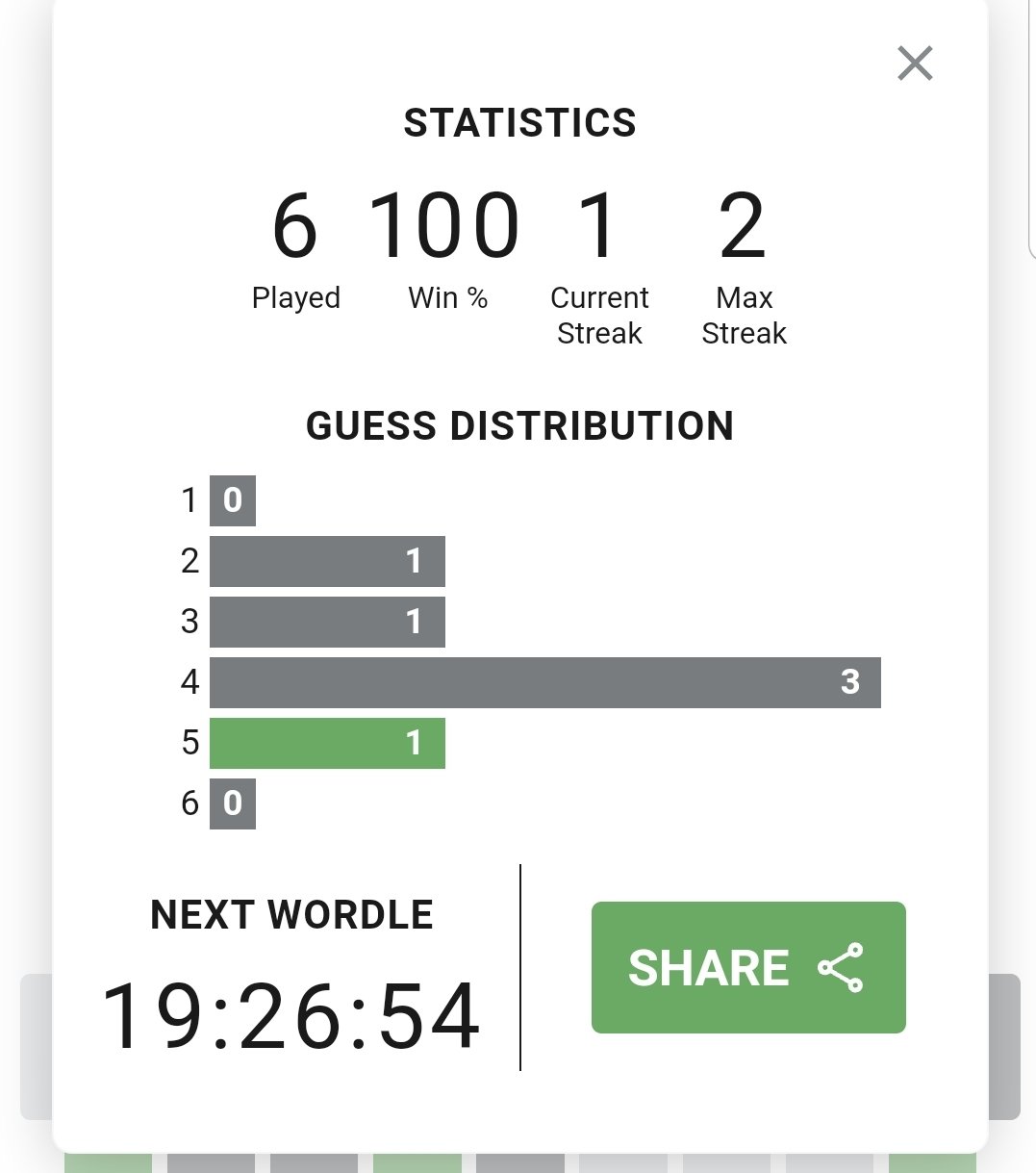Click the Played count of 6
This screenshot has width=1036, height=1173.
tap(294, 227)
